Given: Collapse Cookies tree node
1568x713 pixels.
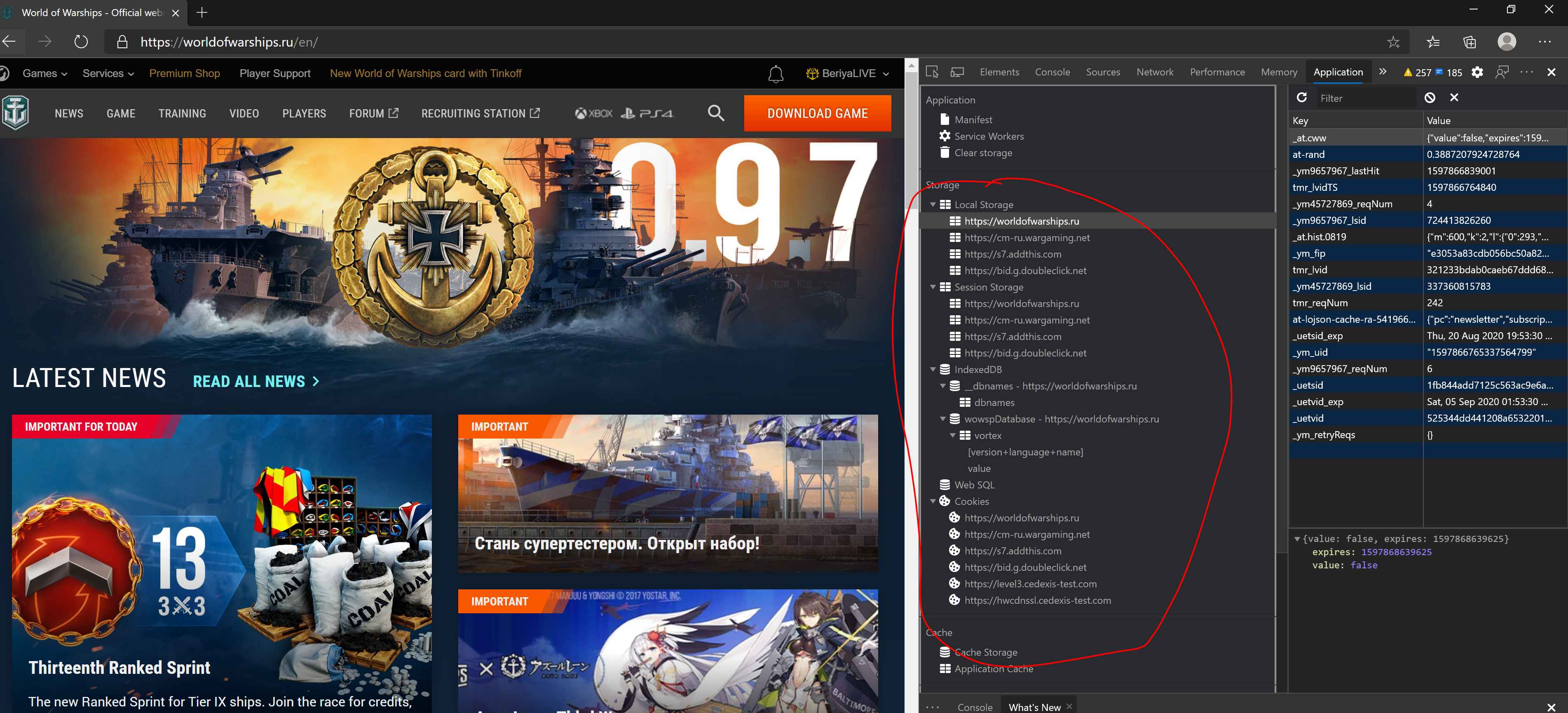Looking at the screenshot, I should click(x=933, y=501).
